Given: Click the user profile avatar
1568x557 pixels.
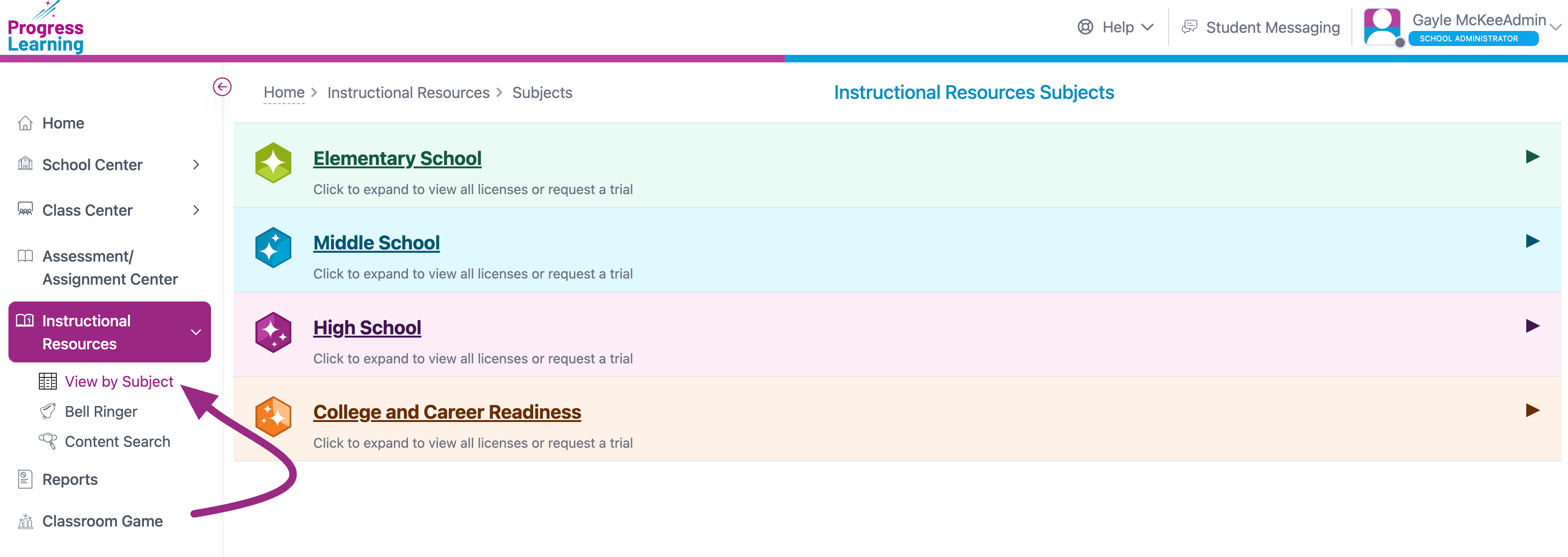Looking at the screenshot, I should [1382, 27].
